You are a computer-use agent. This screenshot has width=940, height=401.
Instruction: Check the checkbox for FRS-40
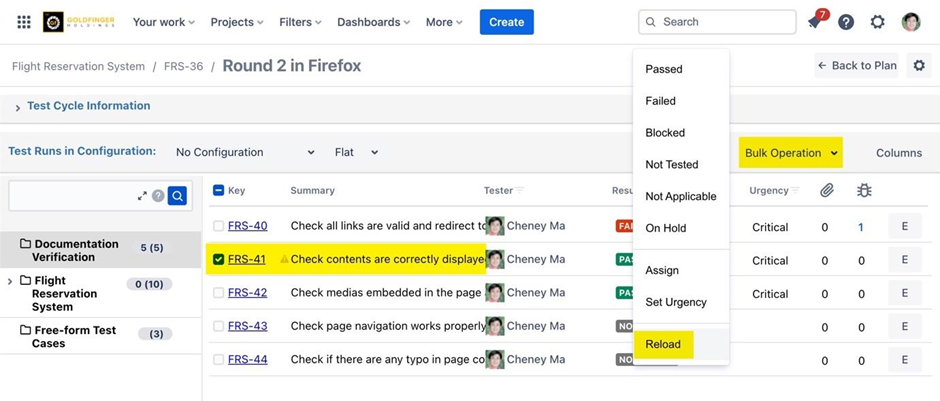click(x=219, y=226)
